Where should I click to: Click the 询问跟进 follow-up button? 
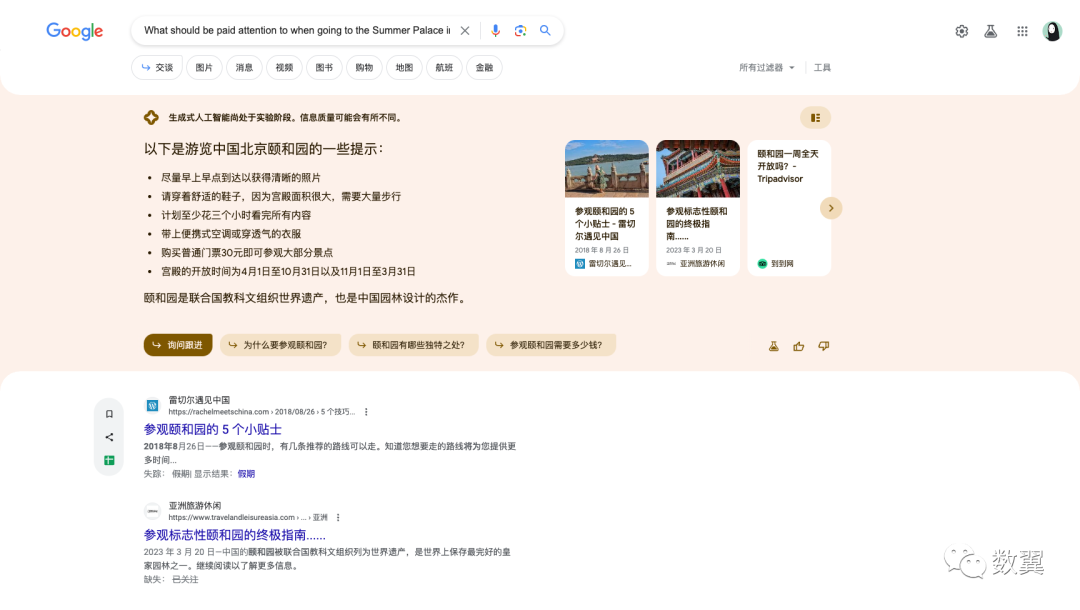click(x=178, y=345)
